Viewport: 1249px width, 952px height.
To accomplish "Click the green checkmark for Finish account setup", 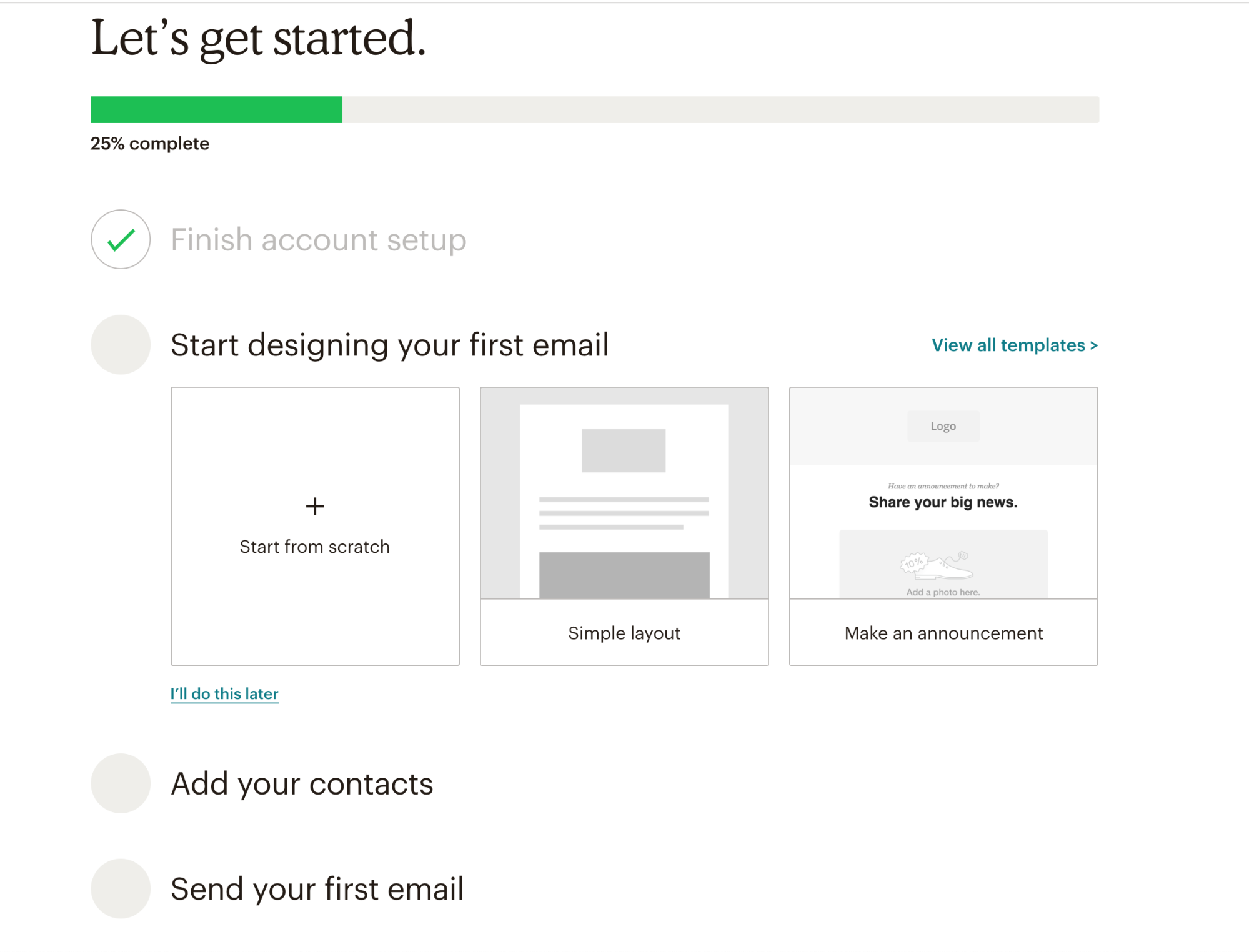I will click(x=120, y=239).
